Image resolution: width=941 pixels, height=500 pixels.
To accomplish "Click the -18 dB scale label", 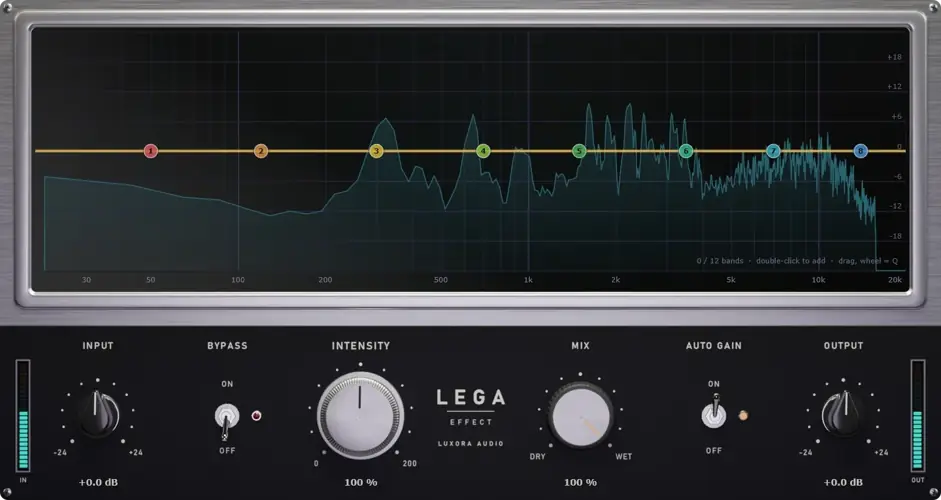I will 895,236.
